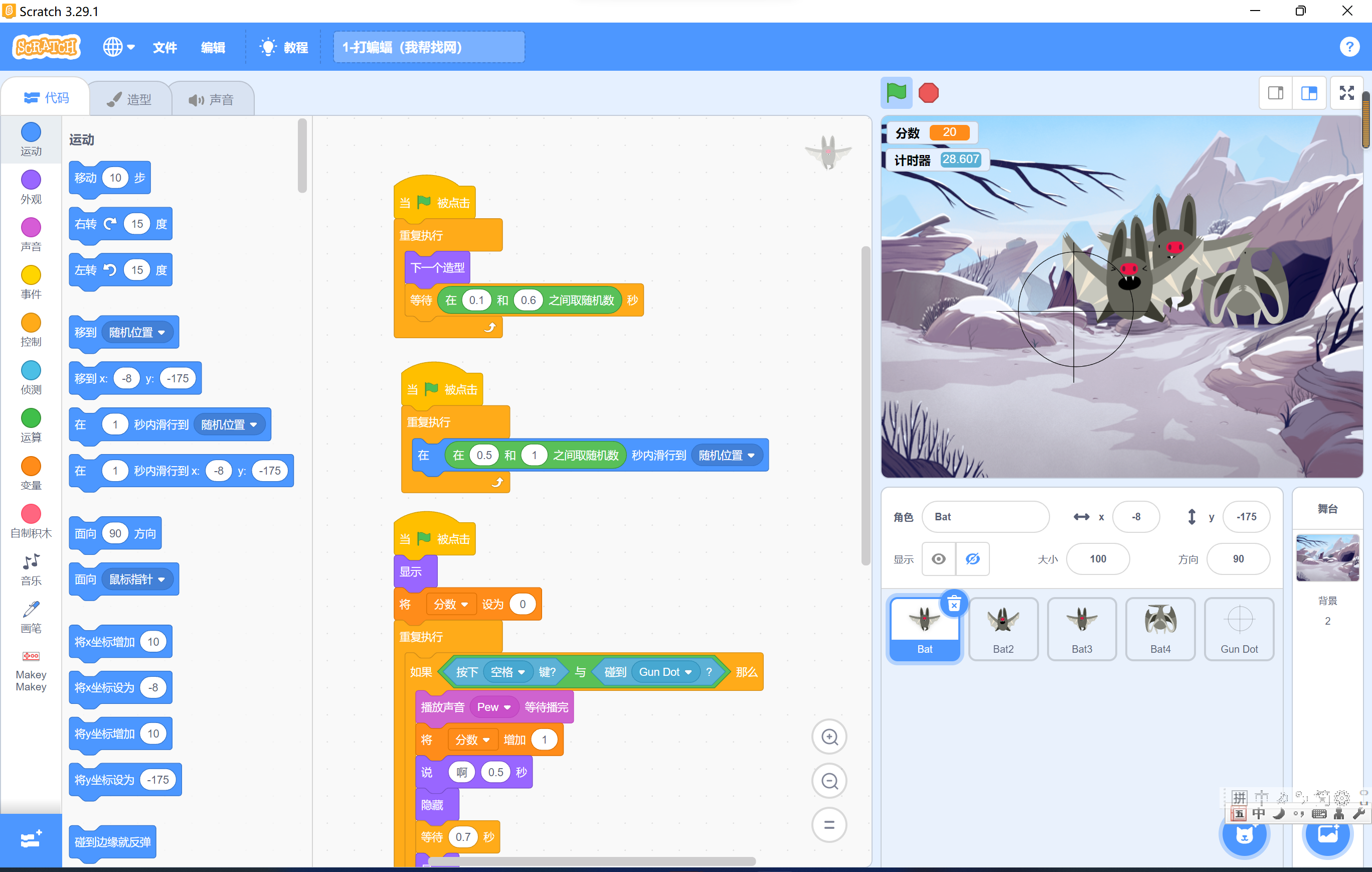Select the 音乐 music extension category
Image resolution: width=1372 pixels, height=872 pixels.
point(31,569)
